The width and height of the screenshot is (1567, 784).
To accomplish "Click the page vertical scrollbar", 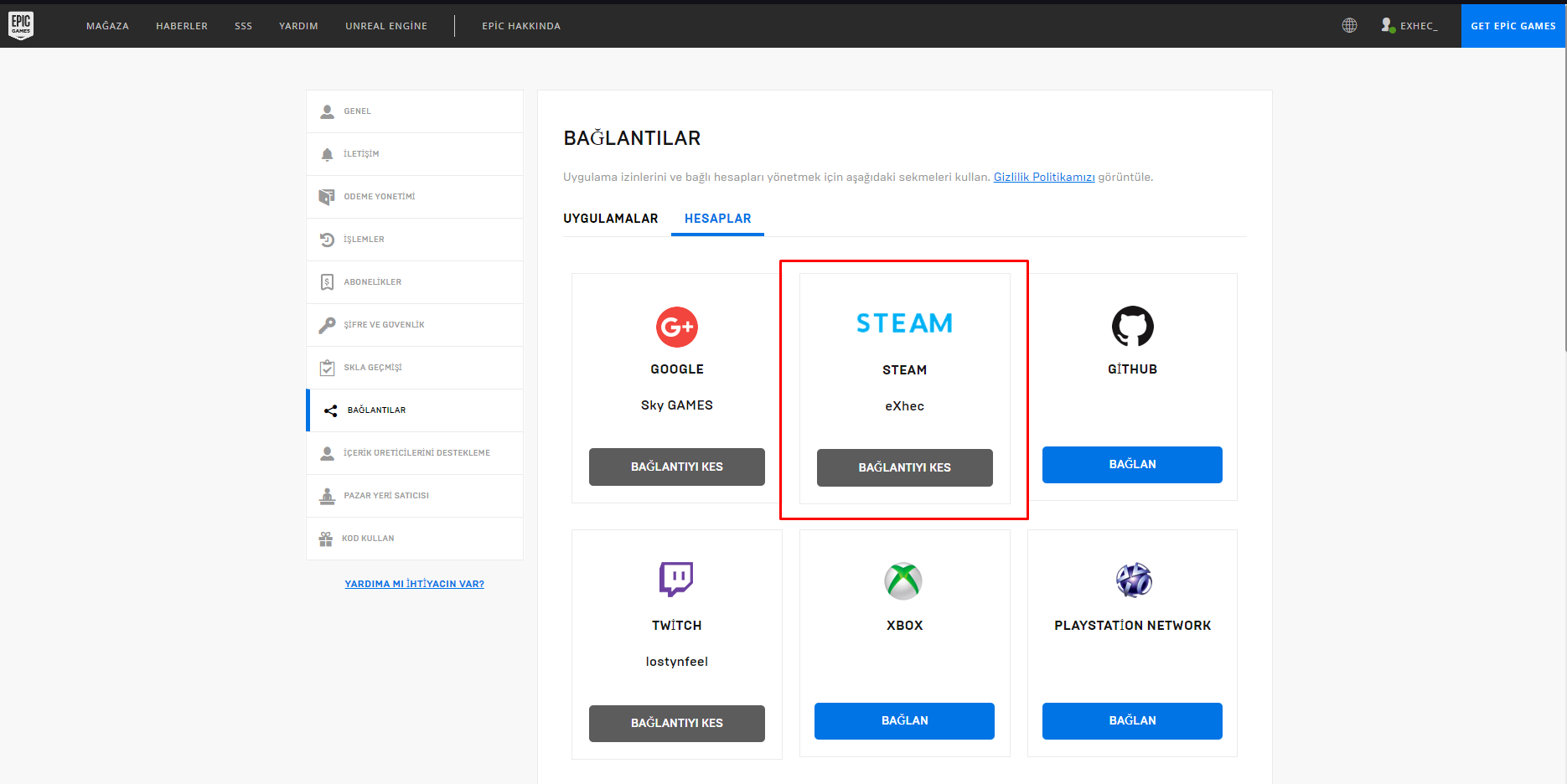I will [x=1564, y=201].
